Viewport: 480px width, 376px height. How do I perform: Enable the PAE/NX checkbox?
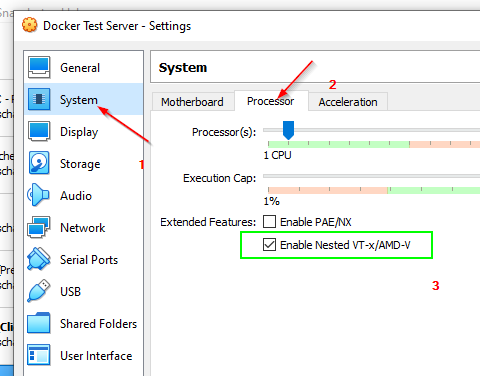269,222
